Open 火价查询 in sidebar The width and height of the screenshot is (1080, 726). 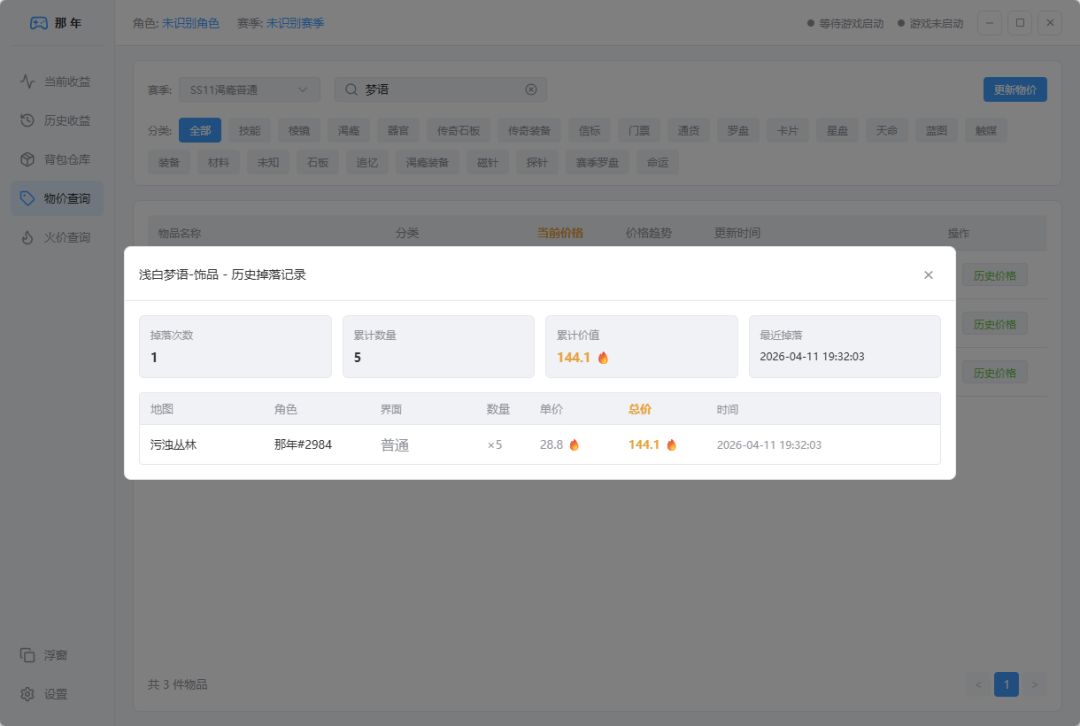[x=56, y=238]
